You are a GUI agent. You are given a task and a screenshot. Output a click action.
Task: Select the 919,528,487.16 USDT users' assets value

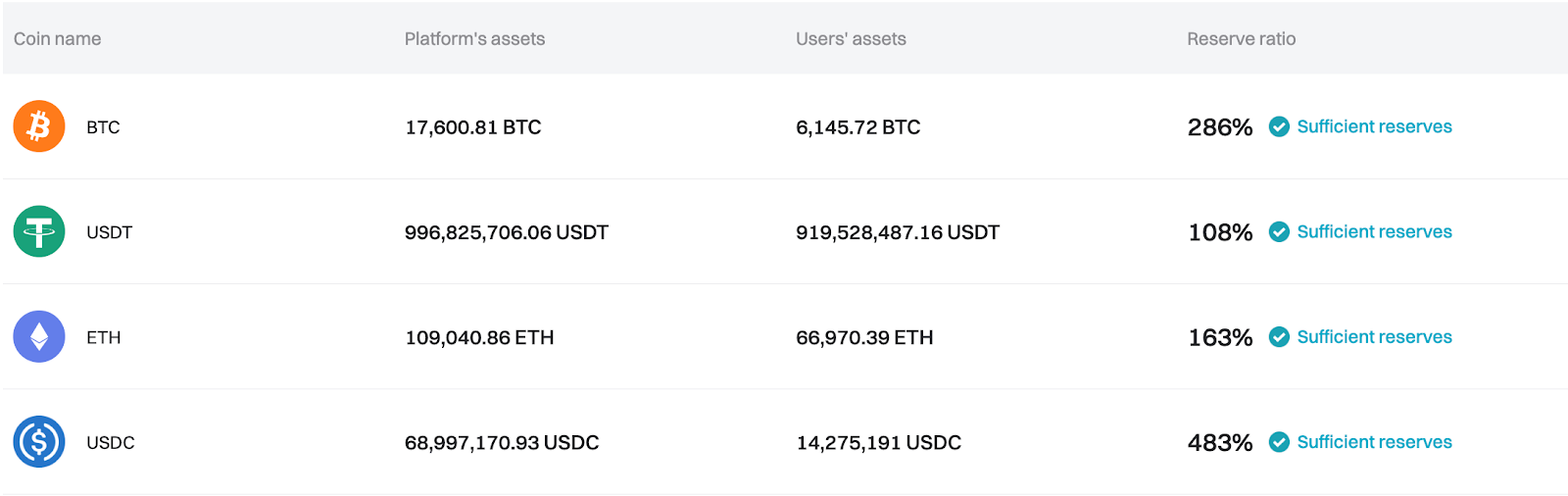pos(897,232)
